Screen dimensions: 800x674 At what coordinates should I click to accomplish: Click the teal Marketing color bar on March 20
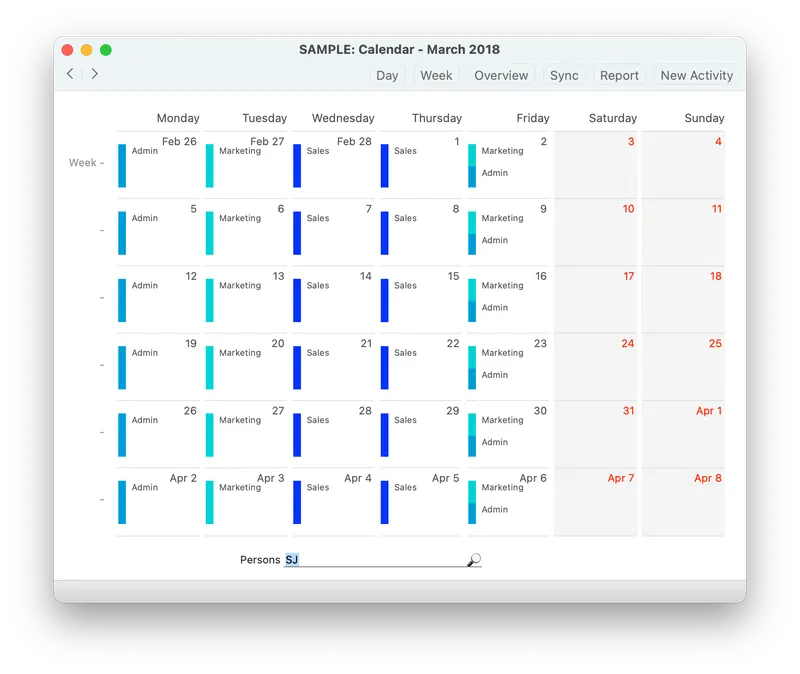(x=210, y=367)
